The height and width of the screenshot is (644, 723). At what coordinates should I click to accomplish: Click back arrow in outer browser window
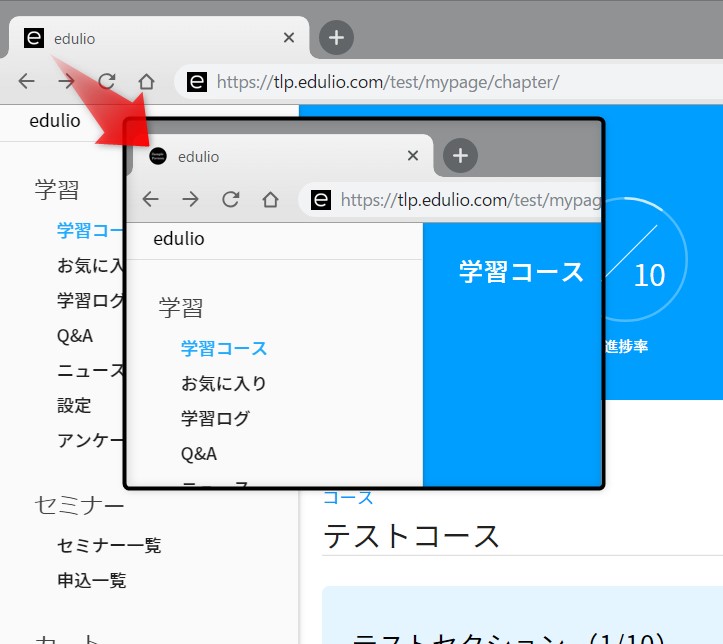[27, 81]
